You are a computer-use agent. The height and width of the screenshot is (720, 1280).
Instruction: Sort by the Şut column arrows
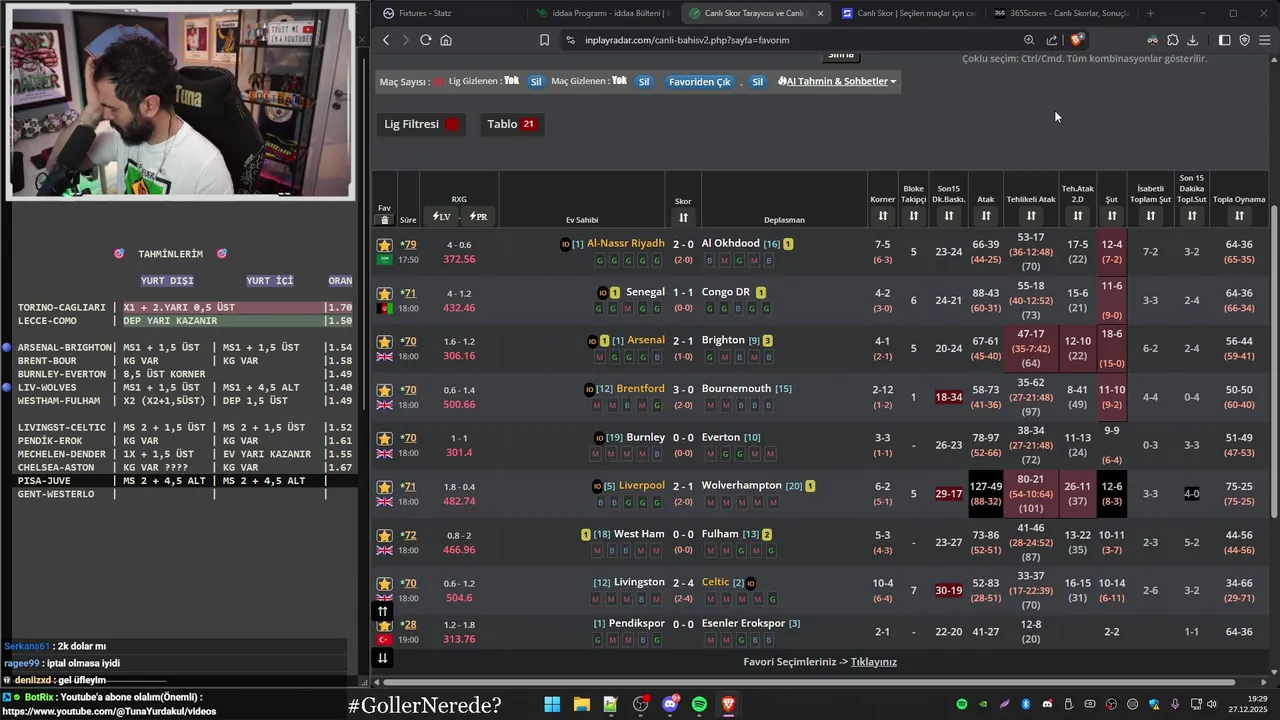(1111, 216)
